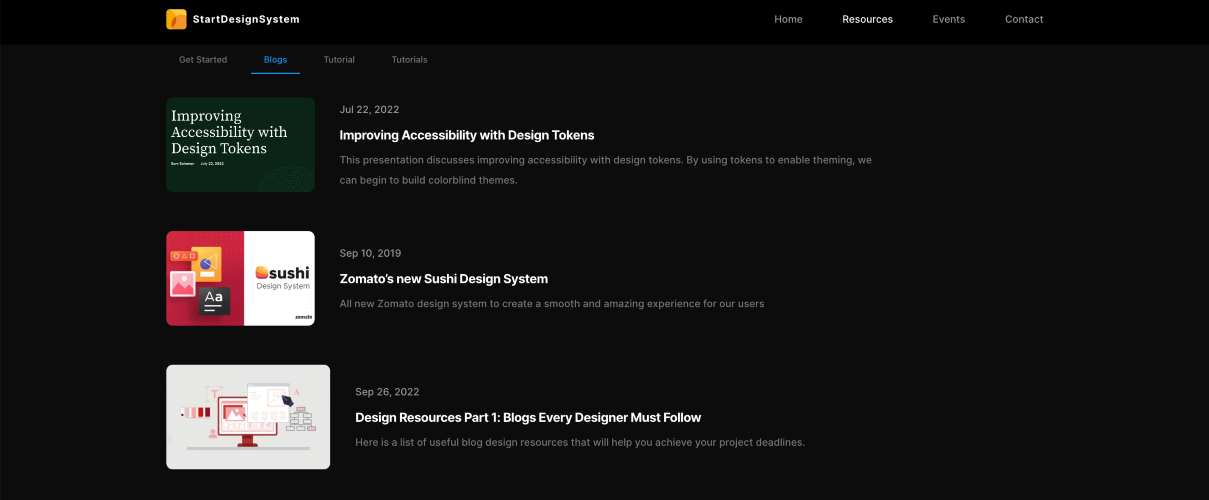1209x500 pixels.
Task: Open the Sushi Design System thumbnail
Action: (x=240, y=278)
